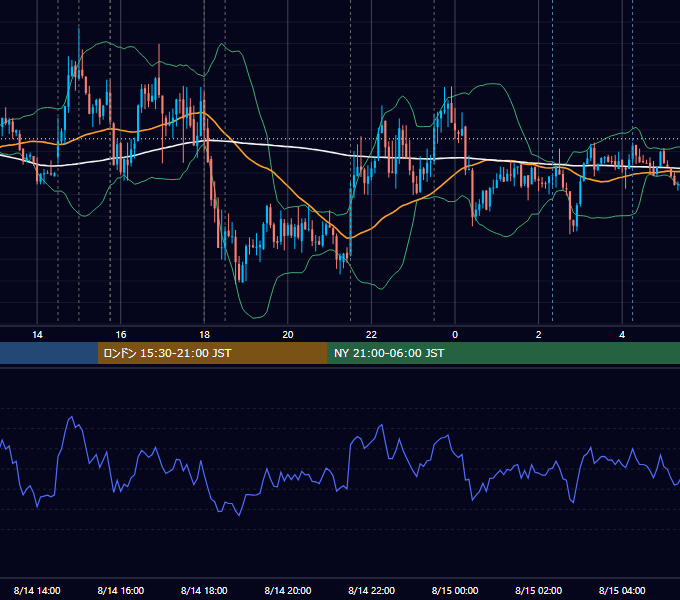Screen dimensions: 680x600
Task: Click the 8/14 14:00 time label
Action: [x=37, y=590]
